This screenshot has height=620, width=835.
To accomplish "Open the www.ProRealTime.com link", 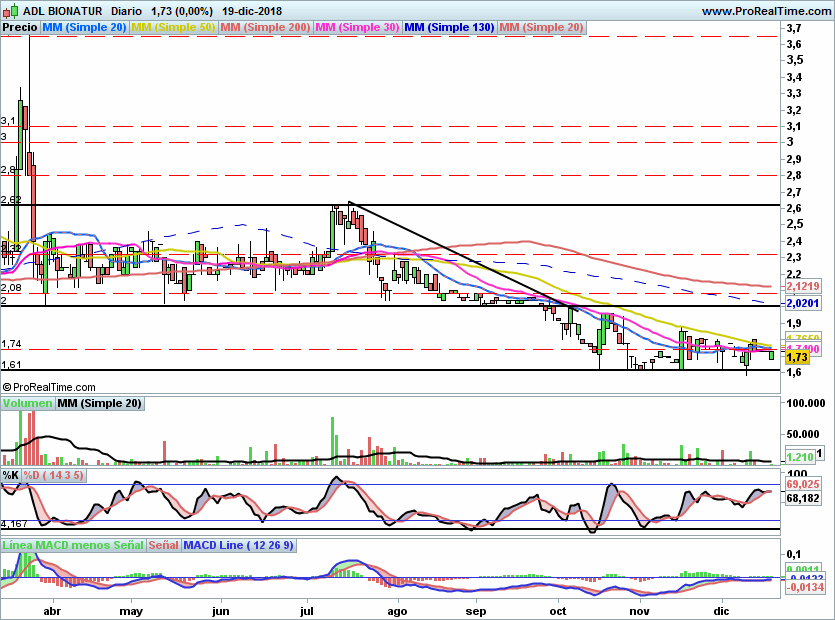I will click(x=766, y=11).
